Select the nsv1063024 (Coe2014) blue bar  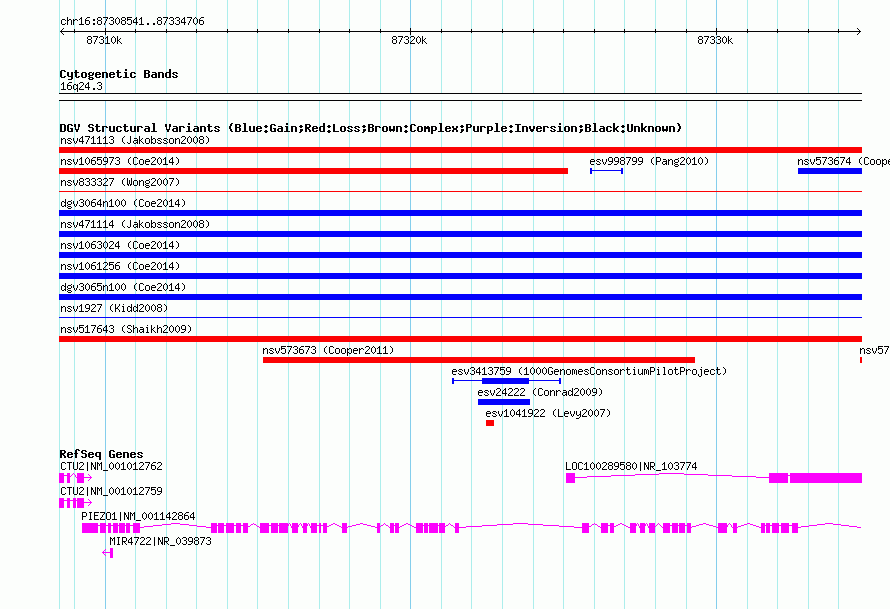tap(460, 255)
